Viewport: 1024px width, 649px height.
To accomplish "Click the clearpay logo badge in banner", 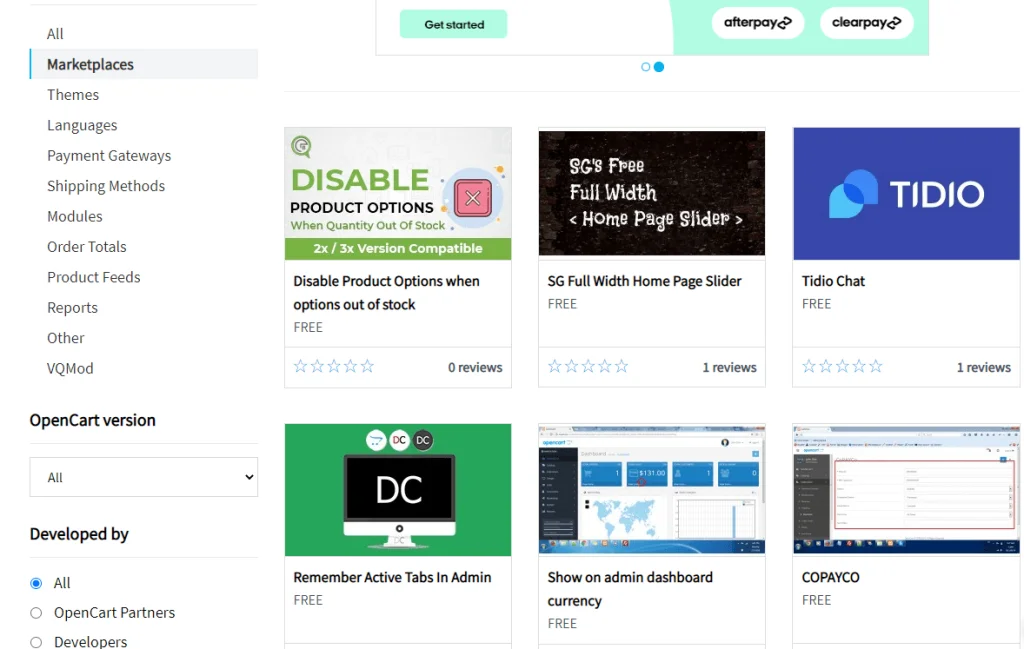I will pyautogui.click(x=866, y=23).
